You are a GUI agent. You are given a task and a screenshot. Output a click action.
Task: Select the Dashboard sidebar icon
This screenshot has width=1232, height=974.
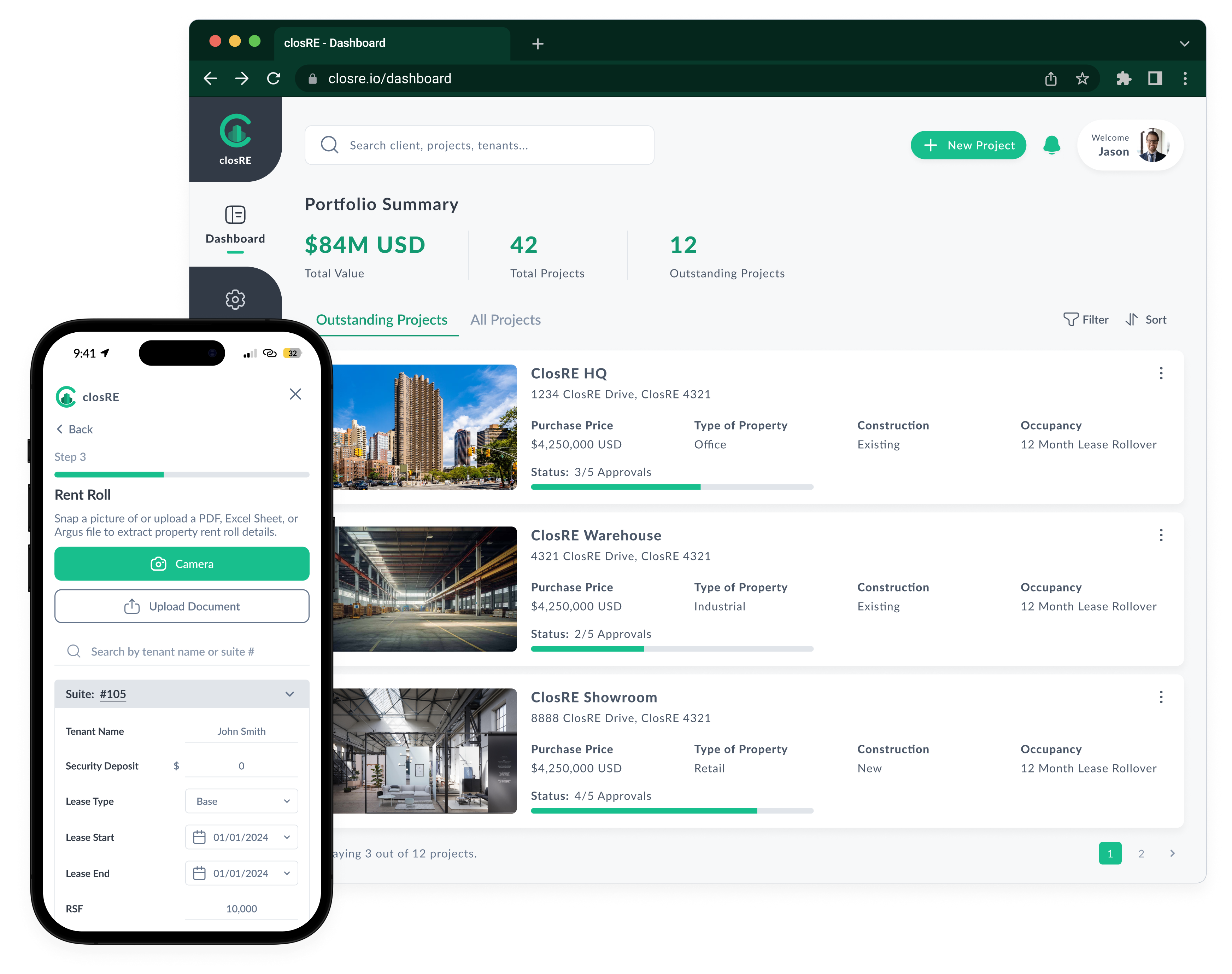[x=235, y=215]
